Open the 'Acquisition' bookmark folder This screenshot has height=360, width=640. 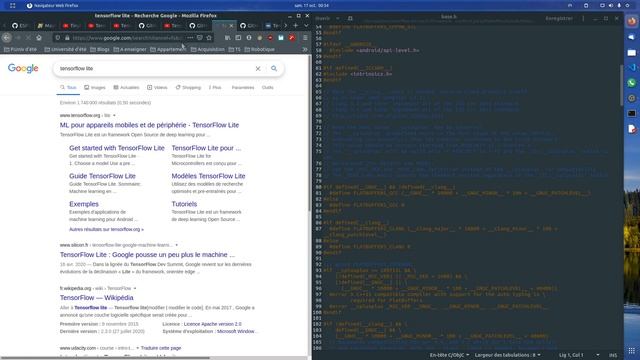[x=208, y=49]
